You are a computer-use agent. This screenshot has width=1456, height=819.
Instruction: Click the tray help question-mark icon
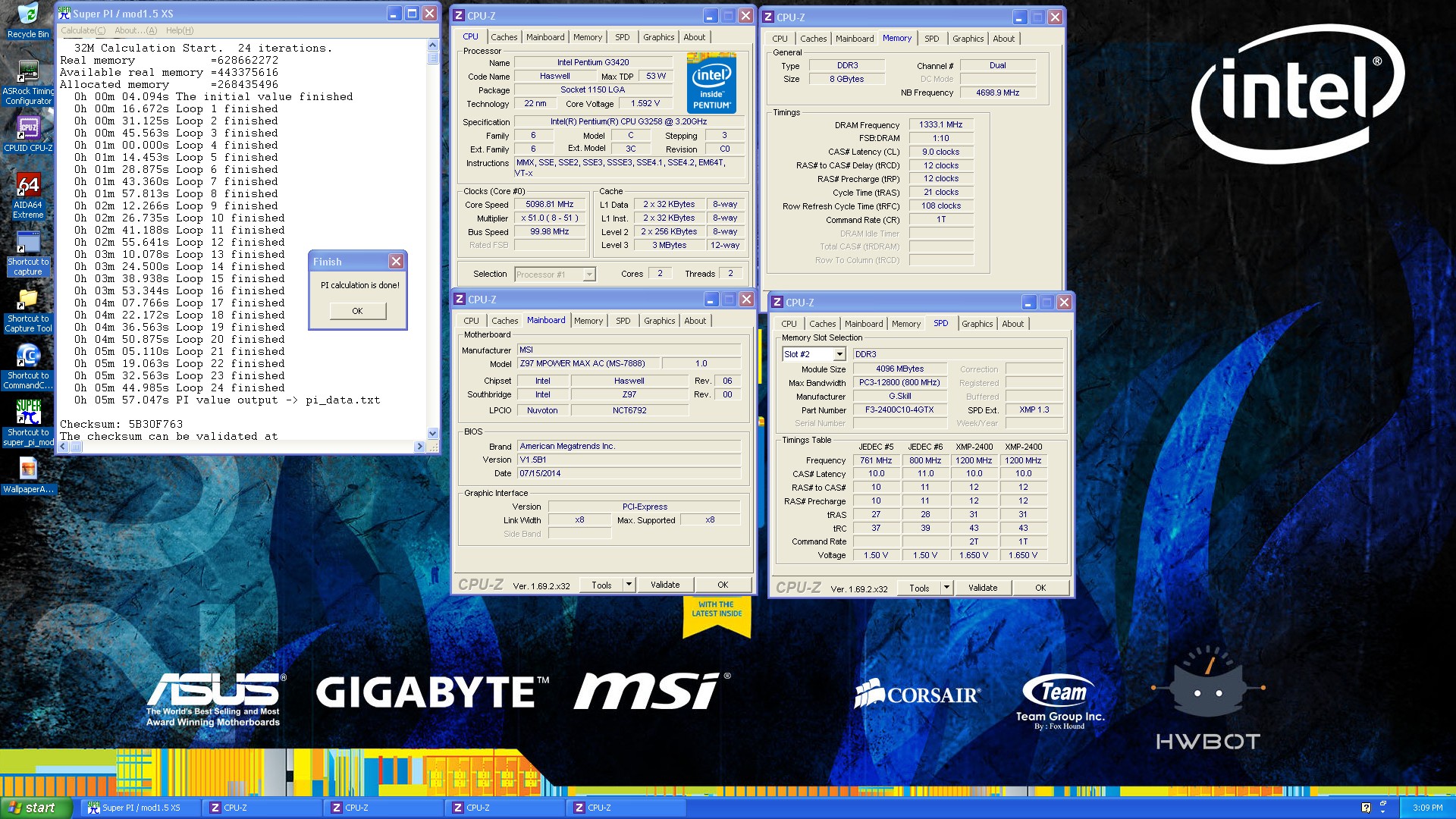tap(1366, 808)
